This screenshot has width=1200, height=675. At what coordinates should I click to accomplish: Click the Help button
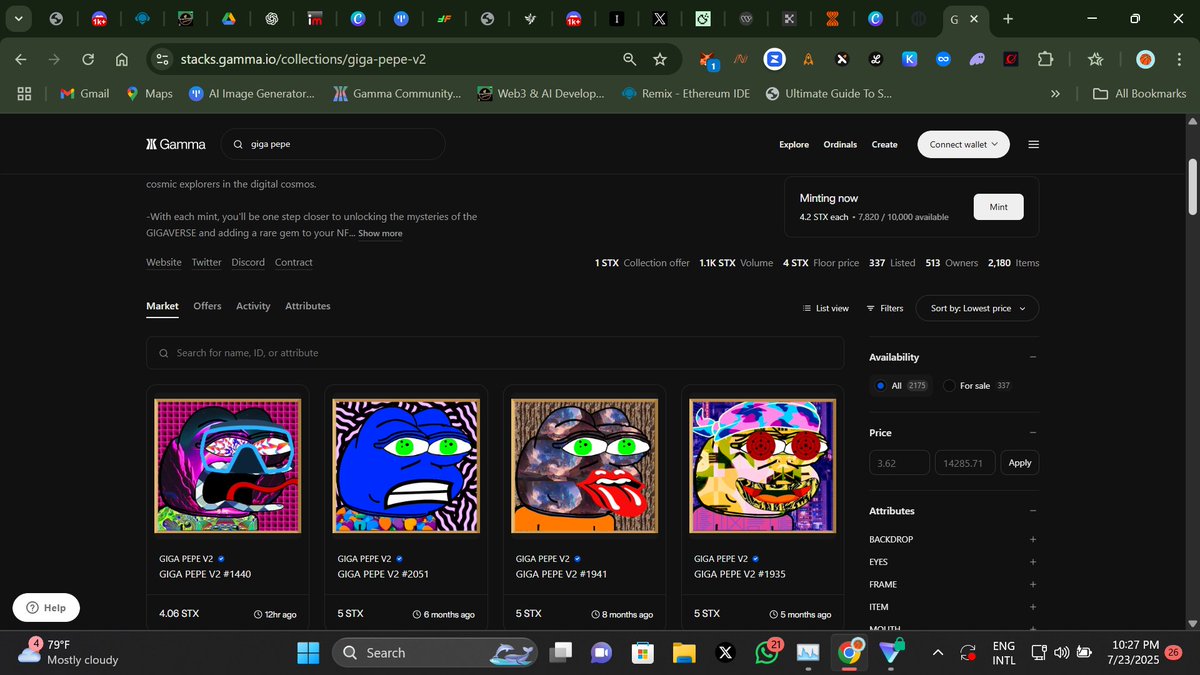point(46,607)
